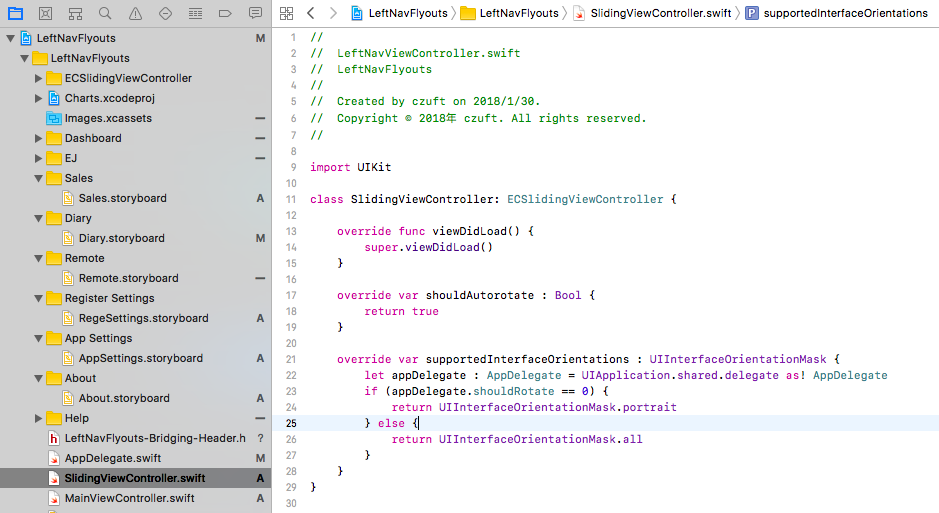Open the related items grid menu
The height and width of the screenshot is (513, 939).
coord(287,13)
